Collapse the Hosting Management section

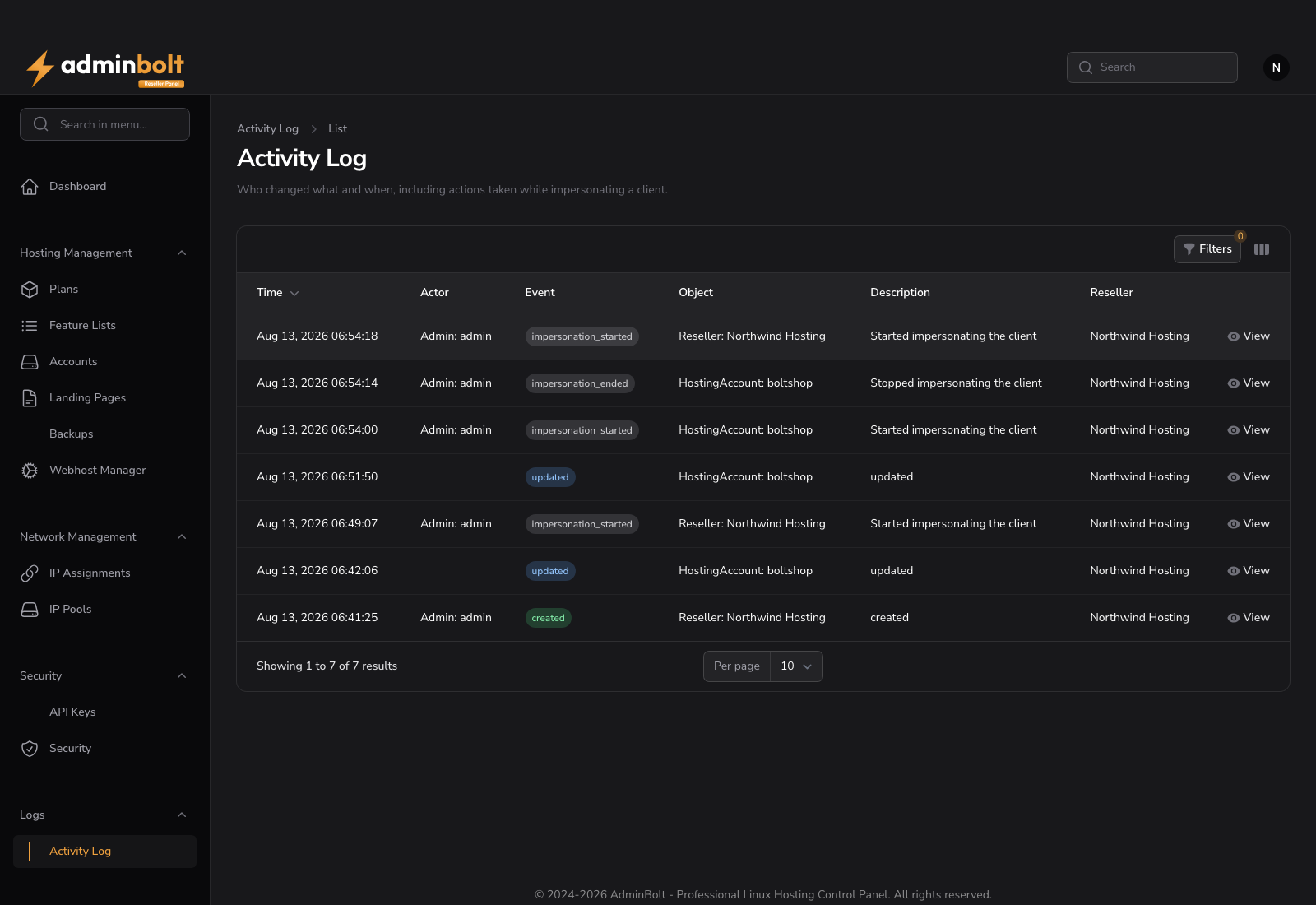point(182,253)
